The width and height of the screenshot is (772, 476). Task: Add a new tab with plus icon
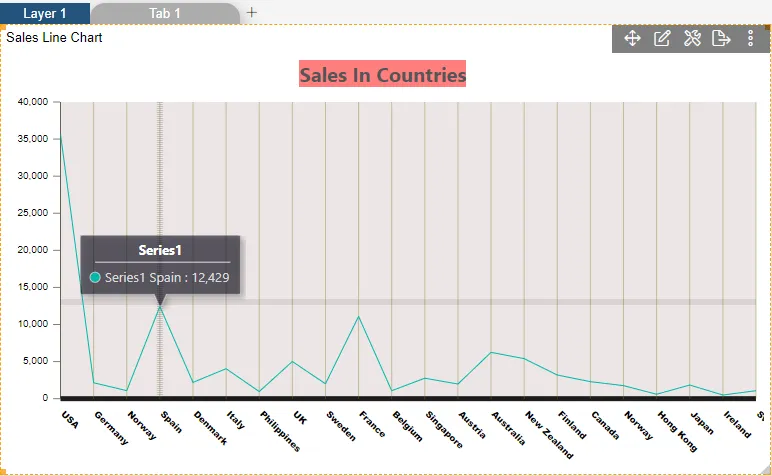252,13
